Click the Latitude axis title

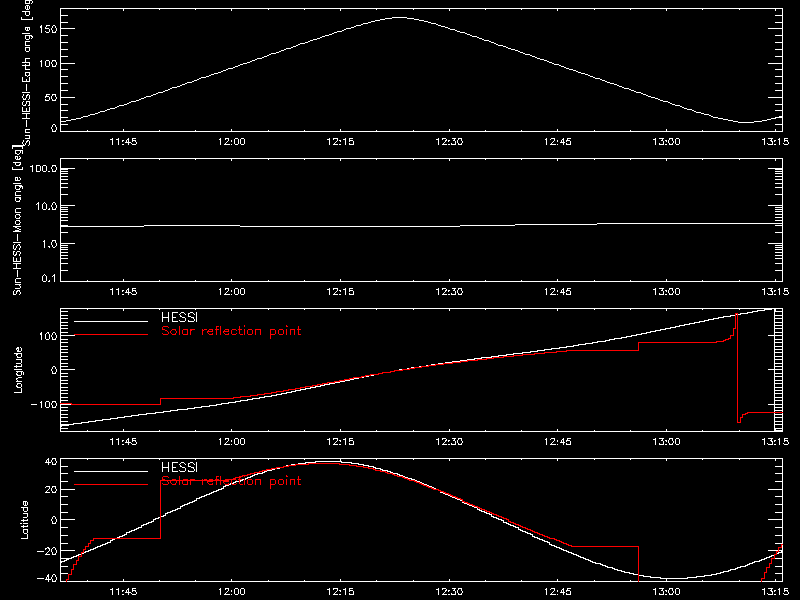tap(24, 519)
